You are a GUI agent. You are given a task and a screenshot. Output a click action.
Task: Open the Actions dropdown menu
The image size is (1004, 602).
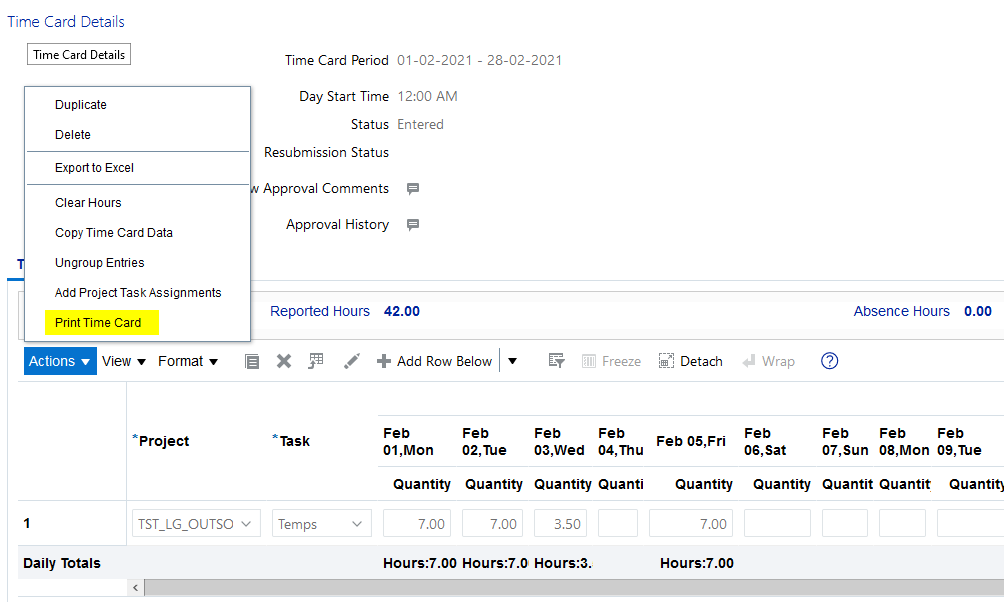(x=59, y=361)
